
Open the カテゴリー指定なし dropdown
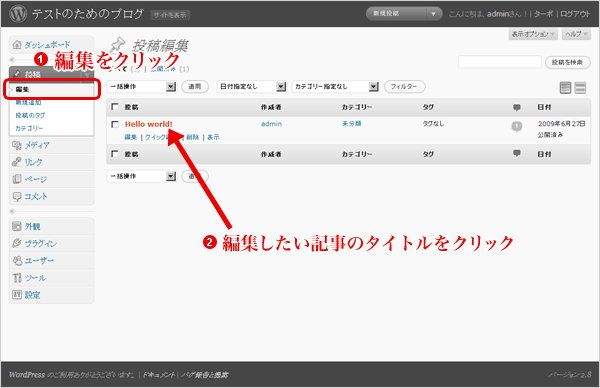coord(336,86)
